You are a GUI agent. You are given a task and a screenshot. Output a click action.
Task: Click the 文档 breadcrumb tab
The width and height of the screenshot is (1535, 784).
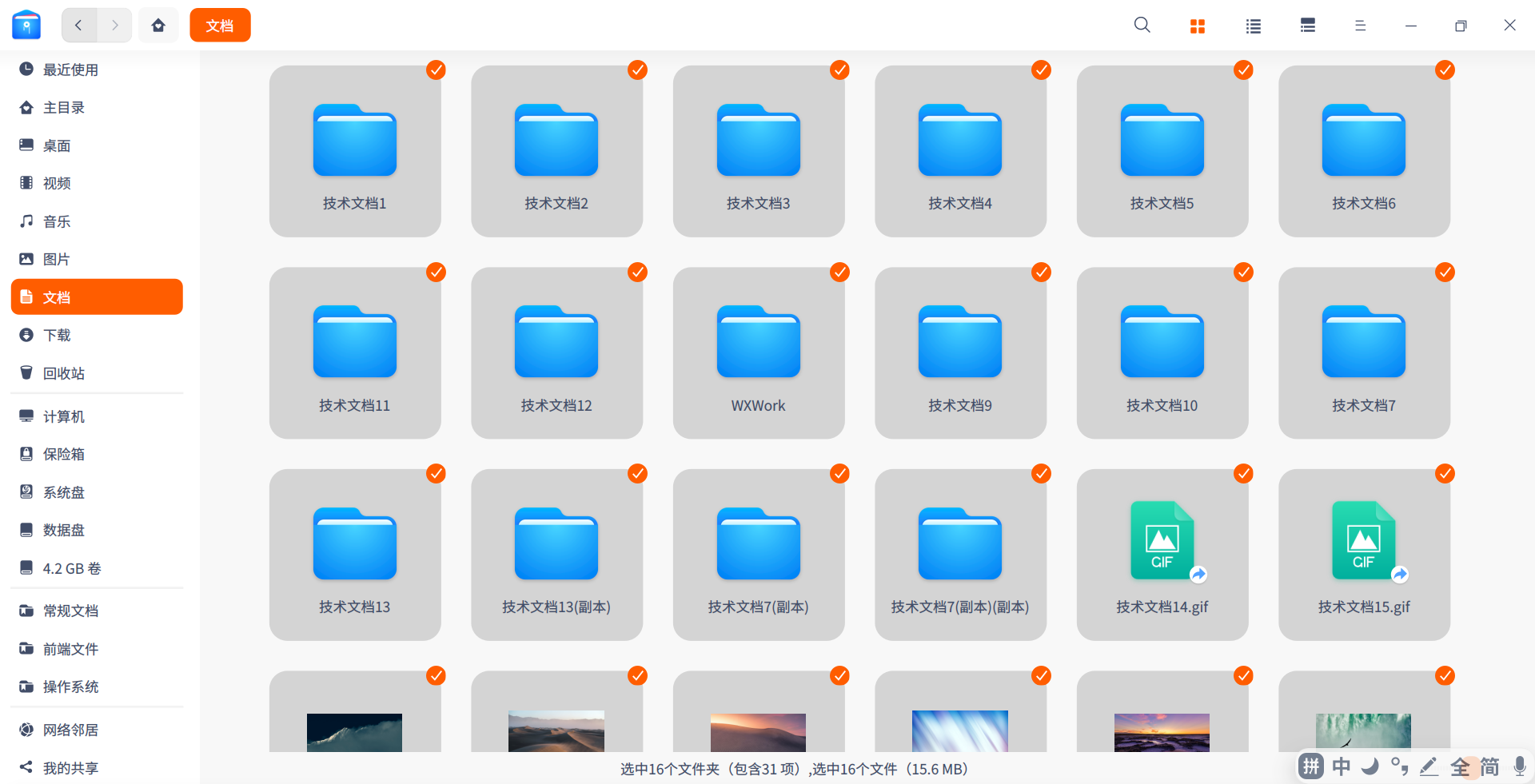pyautogui.click(x=220, y=26)
